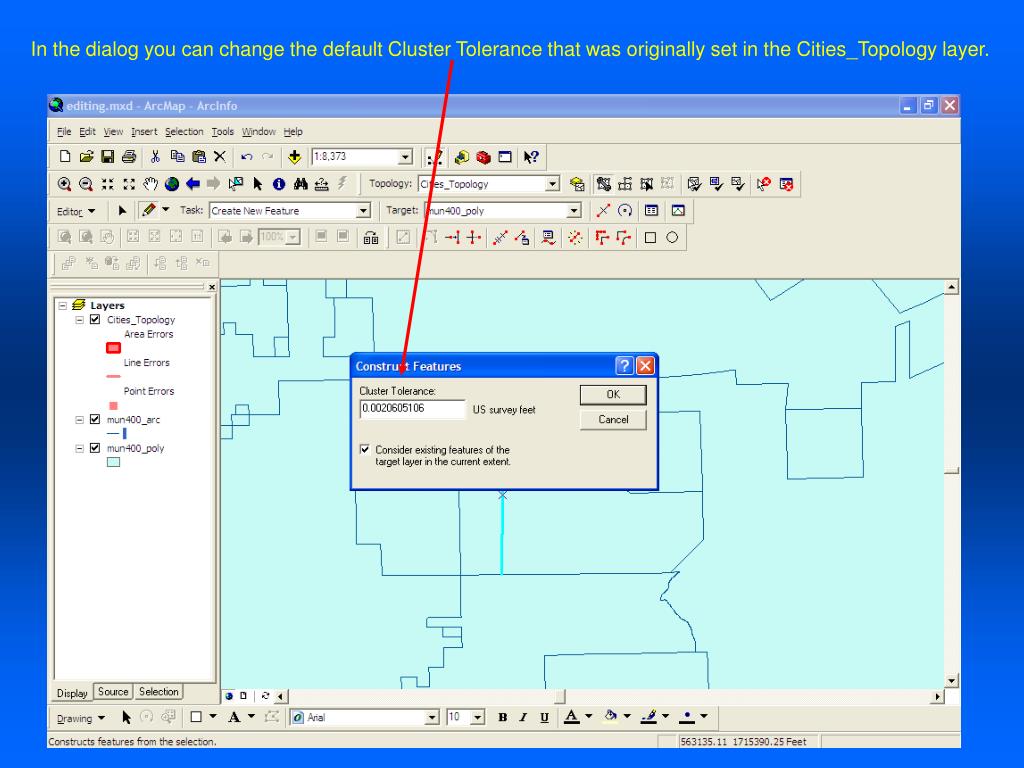Image resolution: width=1024 pixels, height=768 pixels.
Task: Click the Validate Topology in current extent icon
Action: [x=716, y=184]
